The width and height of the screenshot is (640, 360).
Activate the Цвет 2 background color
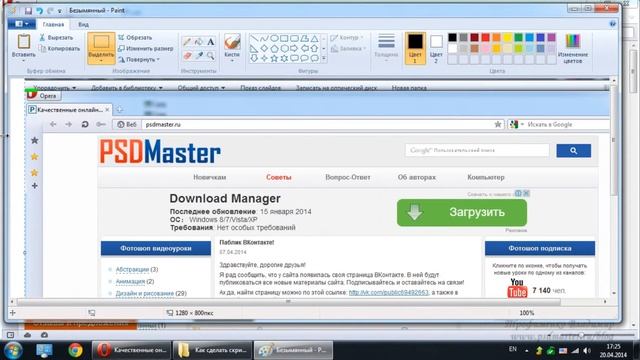[436, 48]
